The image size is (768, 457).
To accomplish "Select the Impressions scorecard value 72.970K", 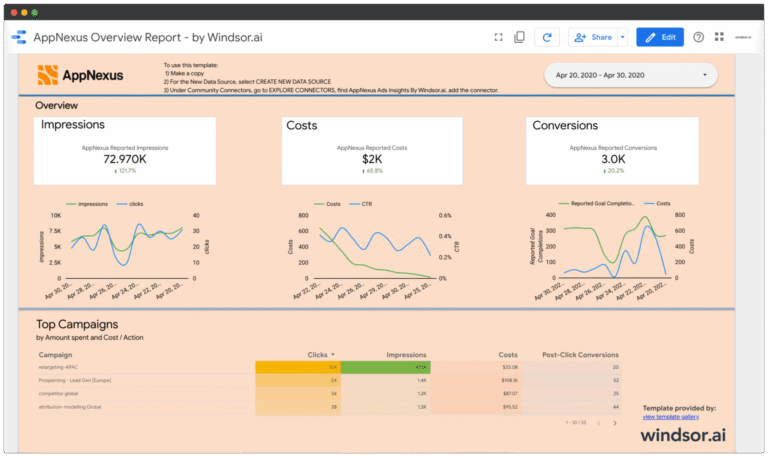I will [125, 159].
